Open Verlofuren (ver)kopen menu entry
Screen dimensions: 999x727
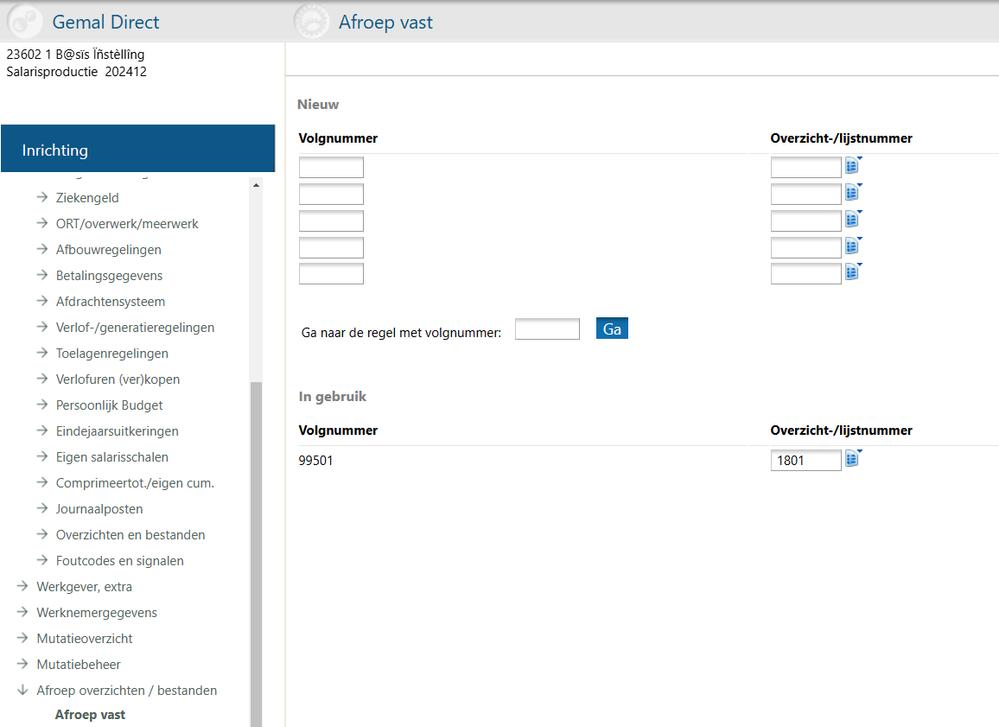118,379
